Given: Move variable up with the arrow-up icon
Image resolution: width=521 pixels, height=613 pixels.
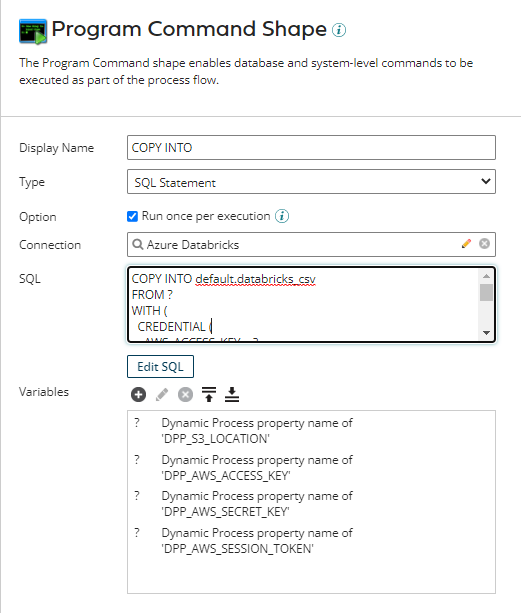Looking at the screenshot, I should [209, 394].
